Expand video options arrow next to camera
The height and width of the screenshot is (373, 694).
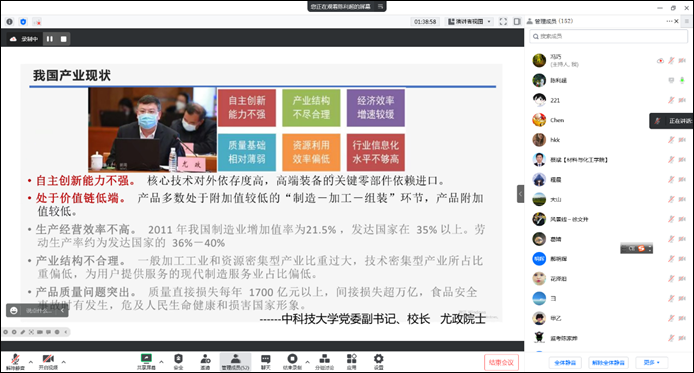coord(63,362)
